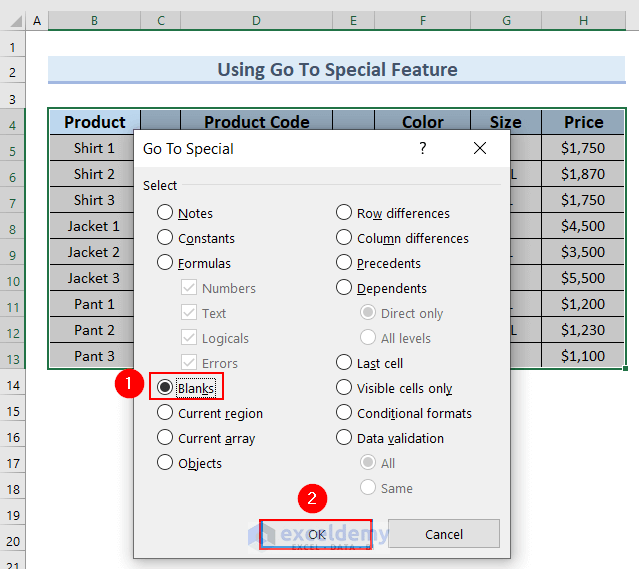Click the Jacket 3 cell
Viewport: 639px width, 569px height.
coord(93,278)
